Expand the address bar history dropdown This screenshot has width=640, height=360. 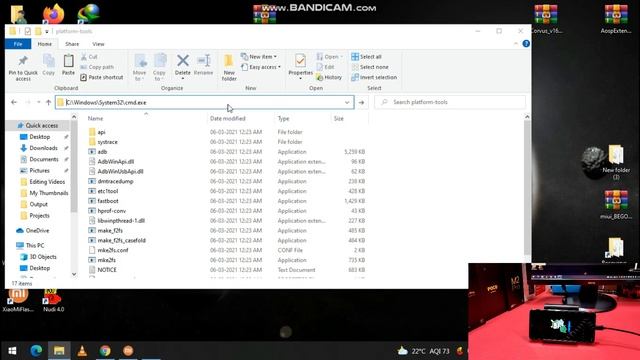[x=347, y=102]
